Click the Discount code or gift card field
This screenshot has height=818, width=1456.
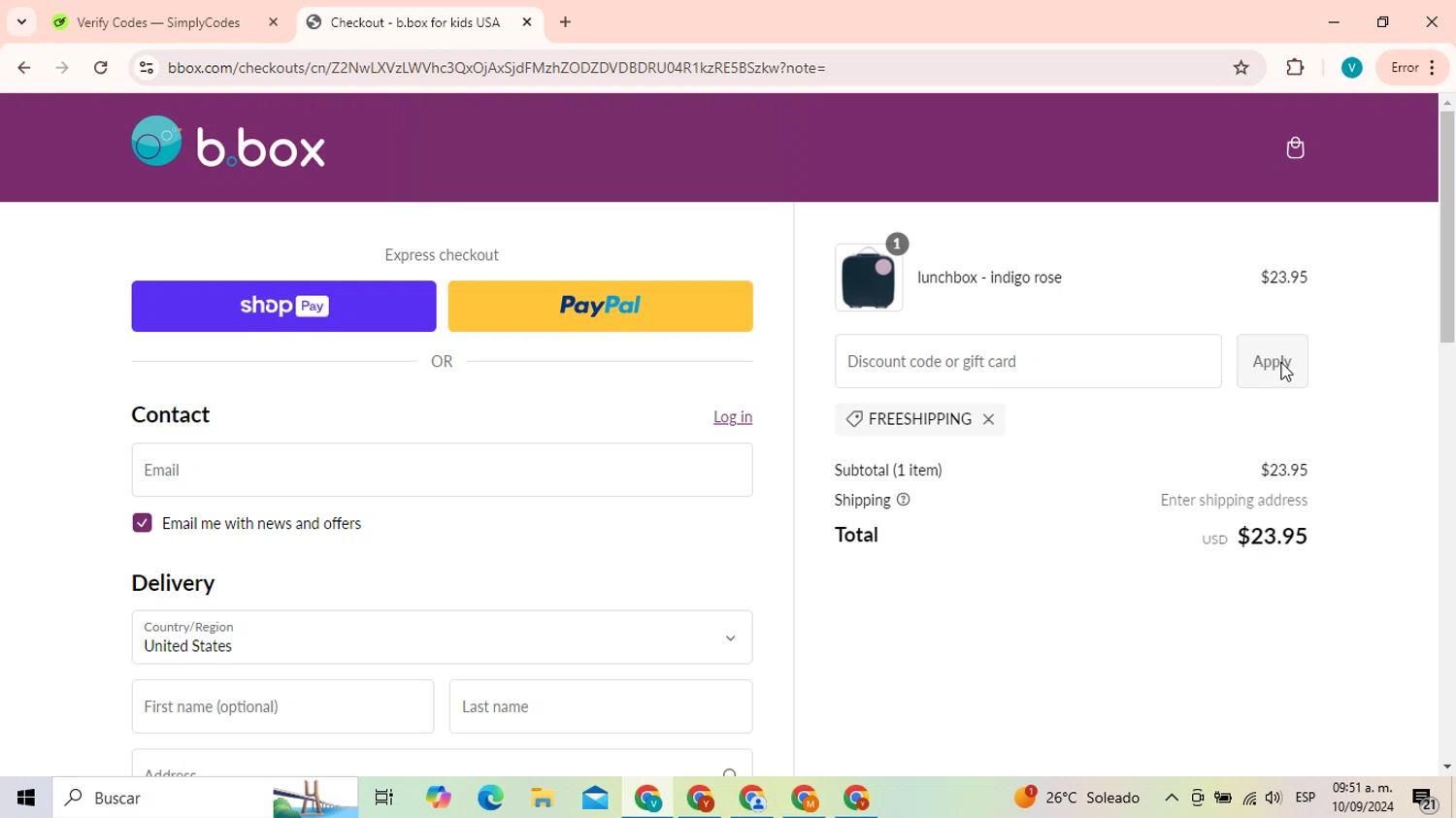[x=1028, y=361]
